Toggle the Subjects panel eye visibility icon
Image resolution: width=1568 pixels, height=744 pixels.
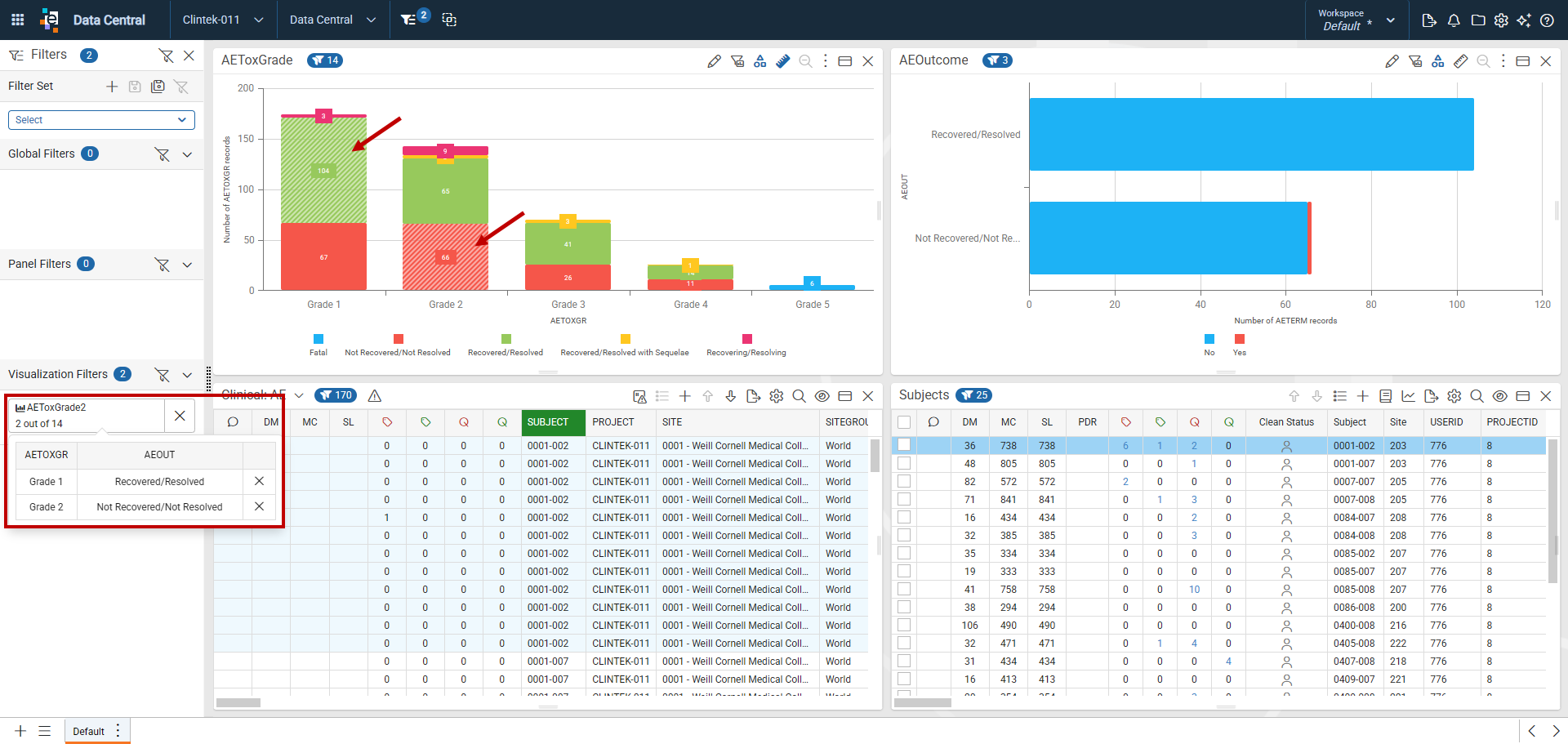1500,396
